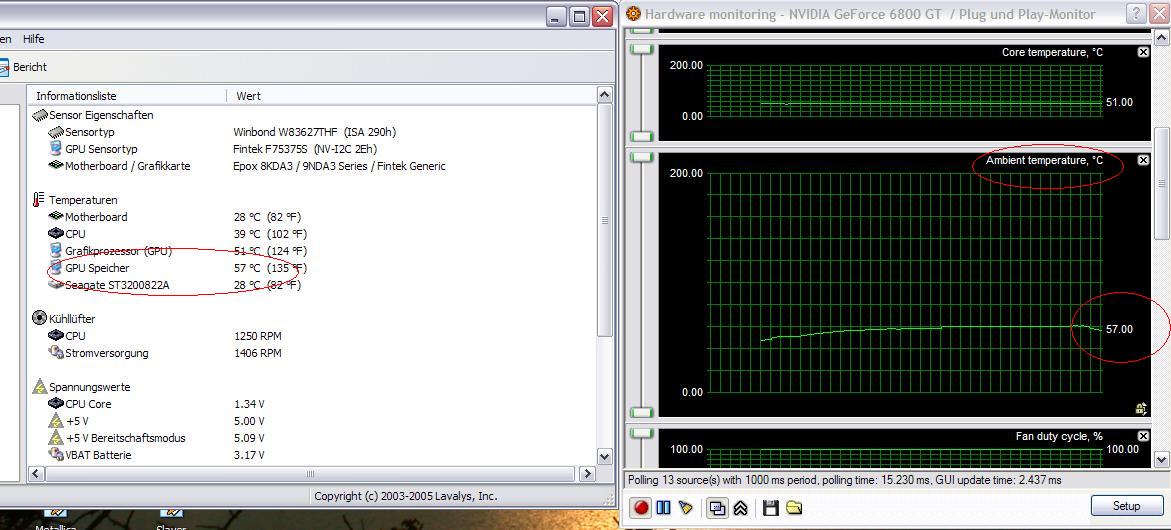Open the Hilfe menu
This screenshot has height=530, width=1171.
[34, 39]
